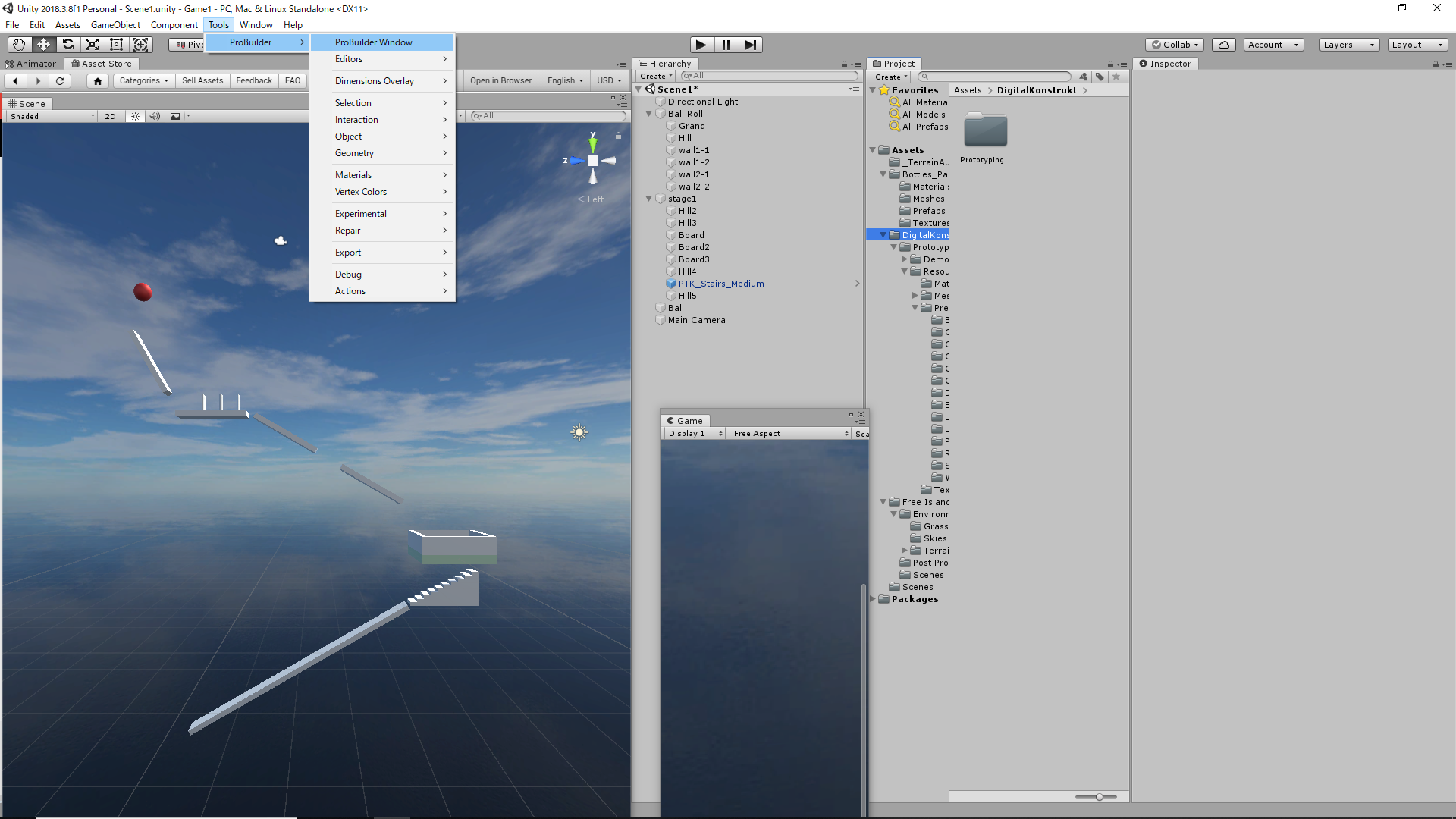Viewport: 1456px width, 819px height.
Task: Collapse the stage1 hierarchy group
Action: pos(649,199)
